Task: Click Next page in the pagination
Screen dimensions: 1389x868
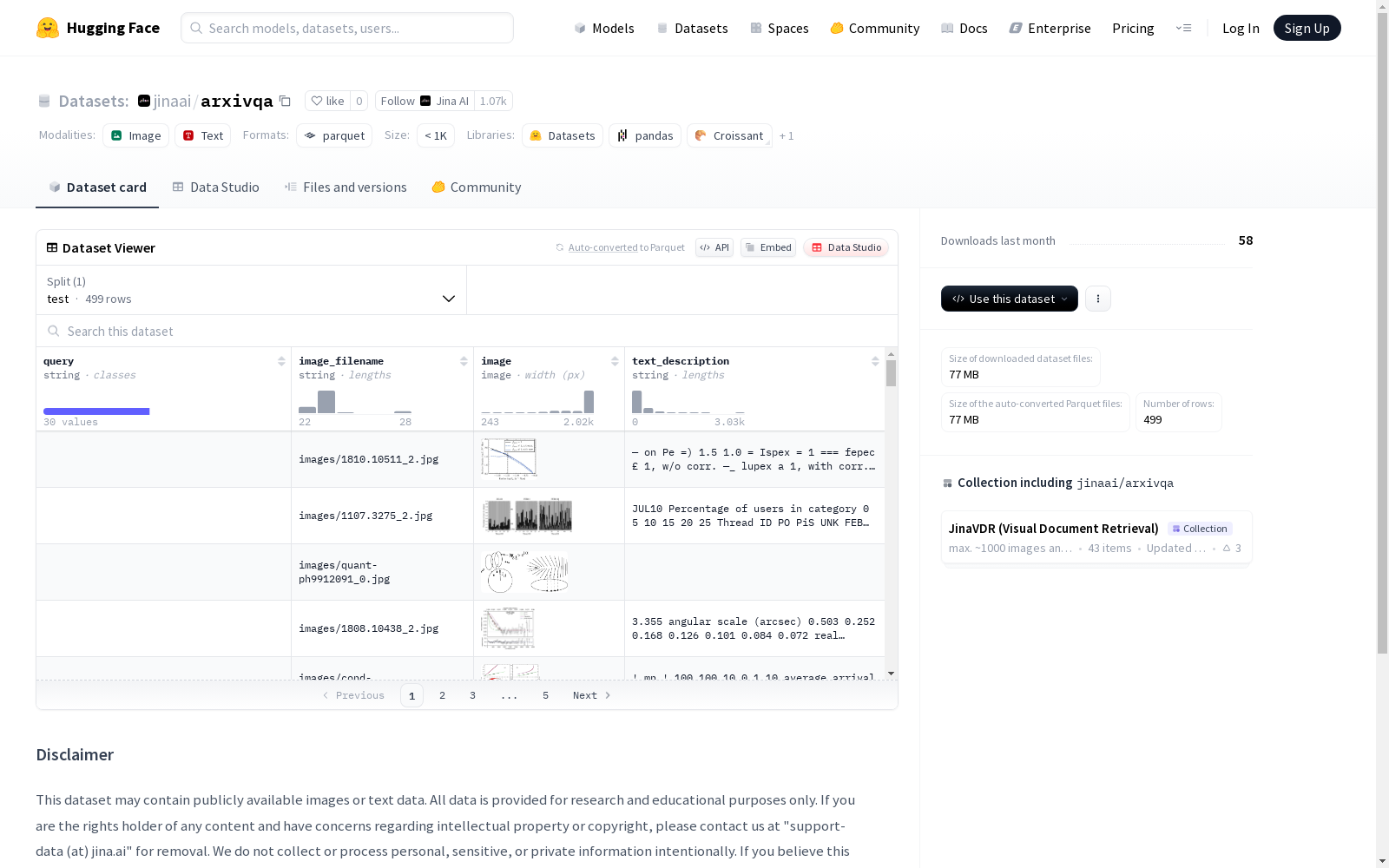Action: 592,695
